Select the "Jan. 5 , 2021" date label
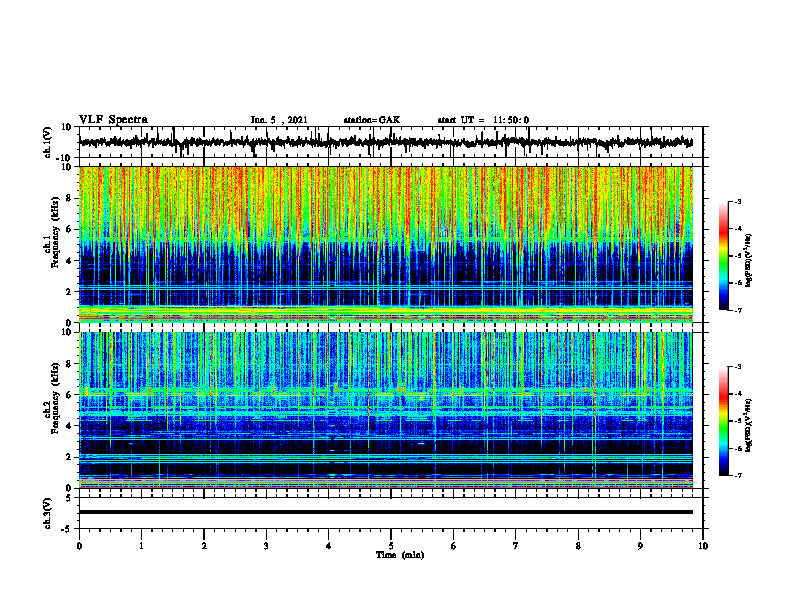 pyautogui.click(x=279, y=120)
